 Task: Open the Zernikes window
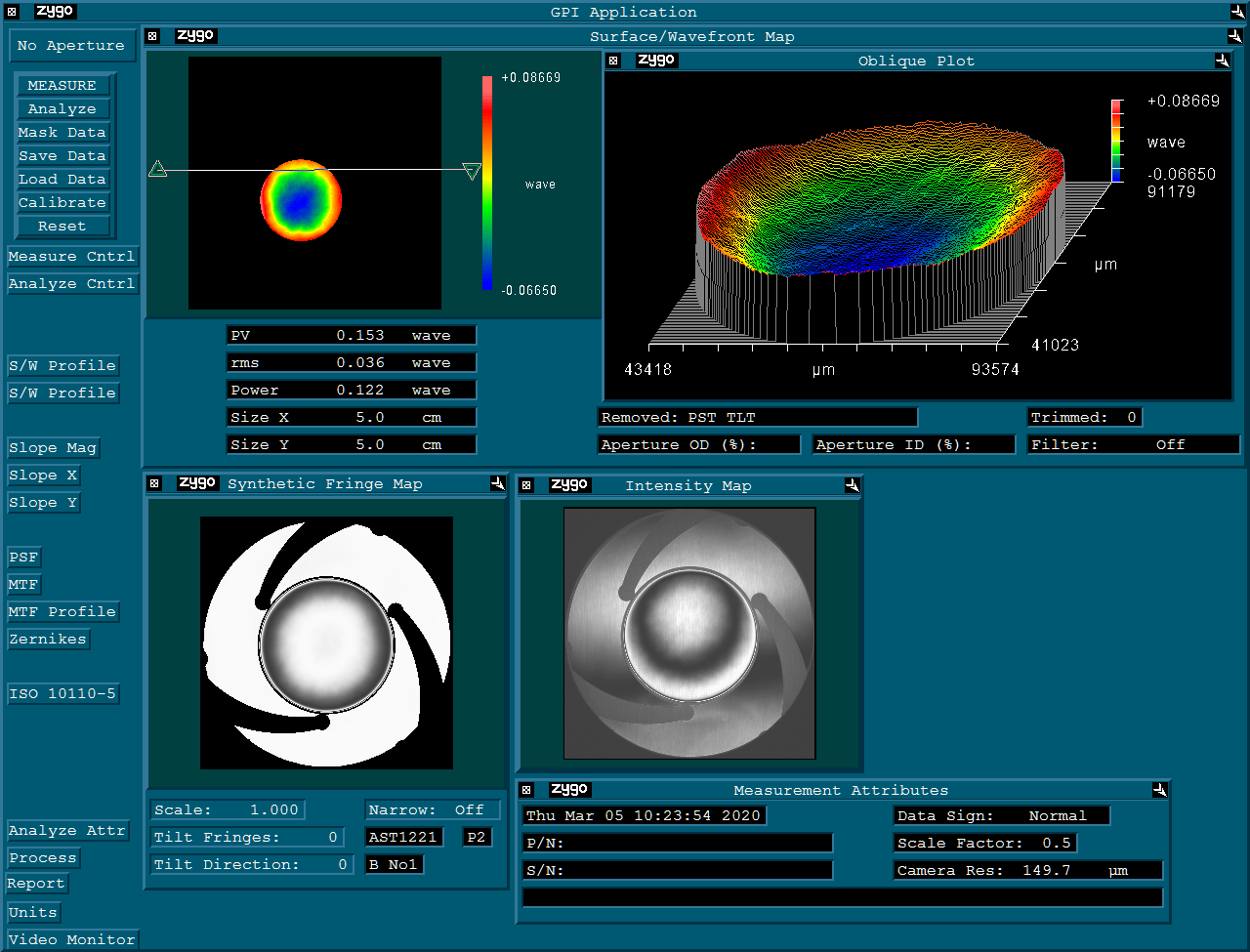(x=48, y=639)
